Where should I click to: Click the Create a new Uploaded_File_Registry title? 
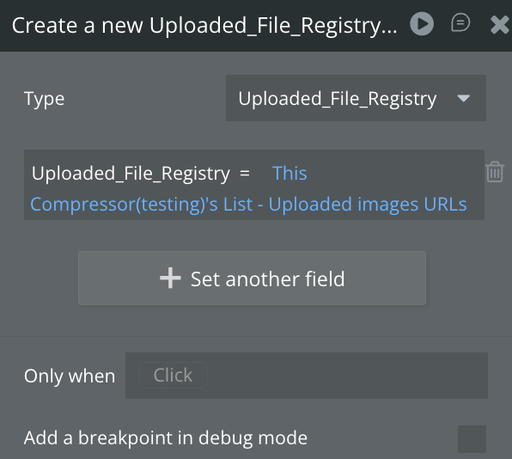(x=204, y=26)
